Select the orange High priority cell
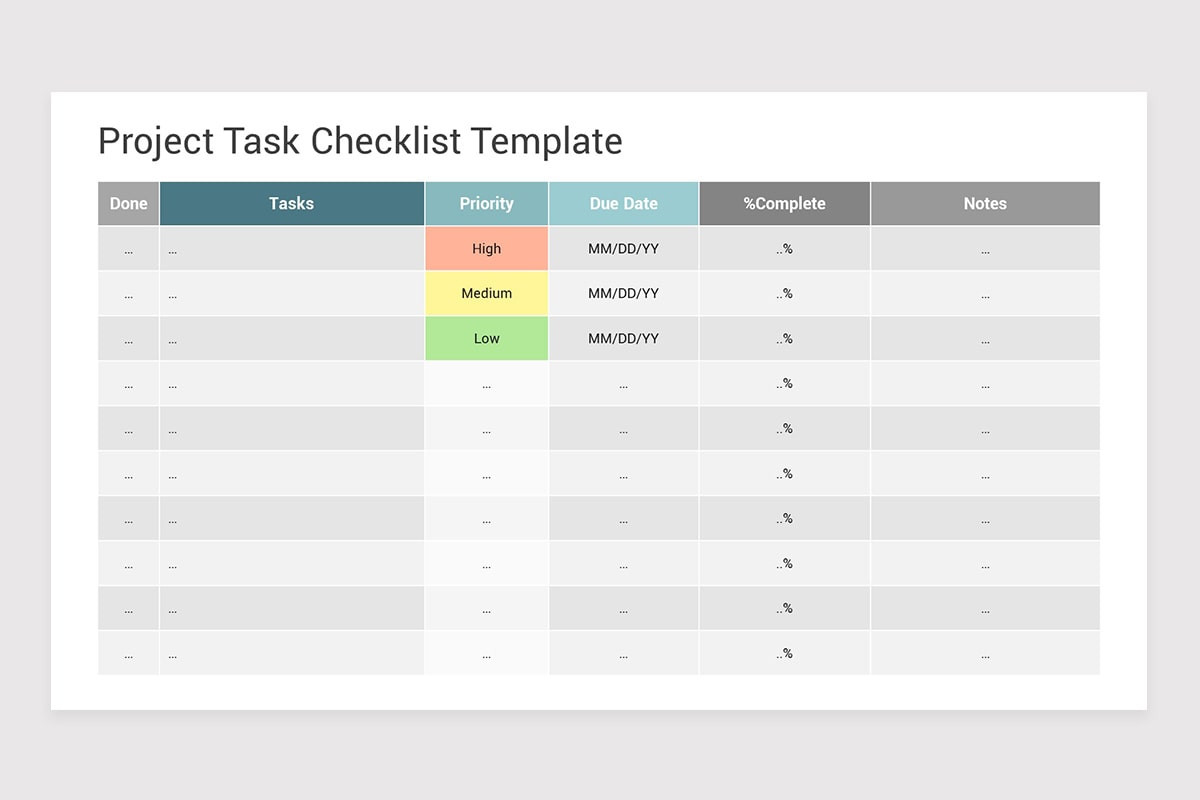1200x800 pixels. coord(486,249)
